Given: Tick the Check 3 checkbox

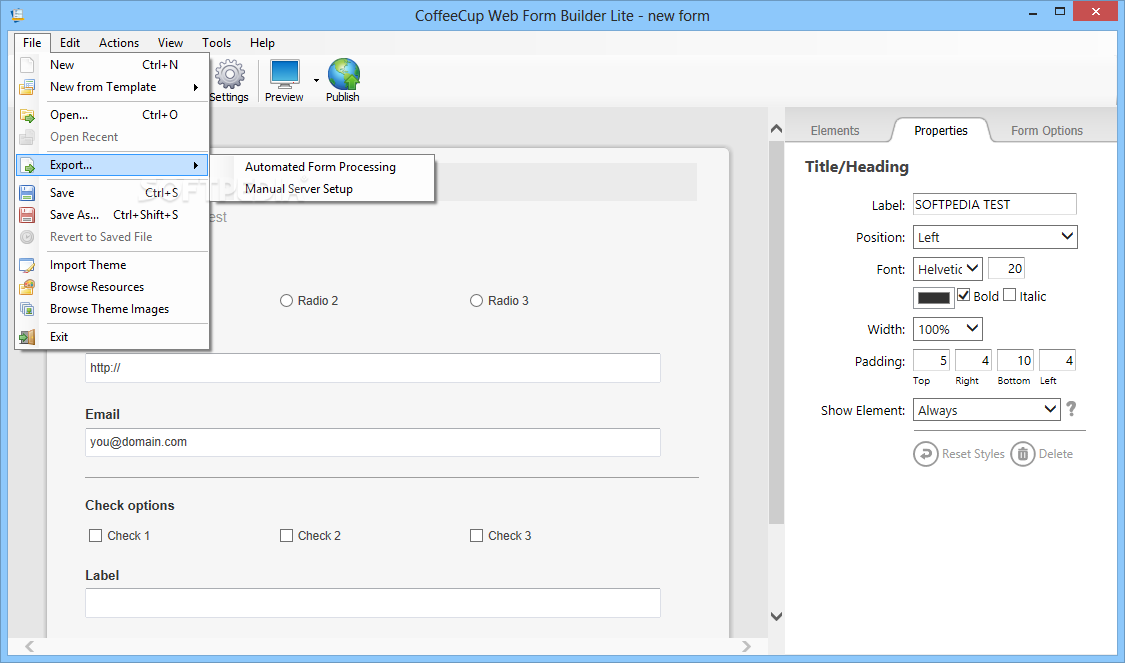Looking at the screenshot, I should coord(476,535).
